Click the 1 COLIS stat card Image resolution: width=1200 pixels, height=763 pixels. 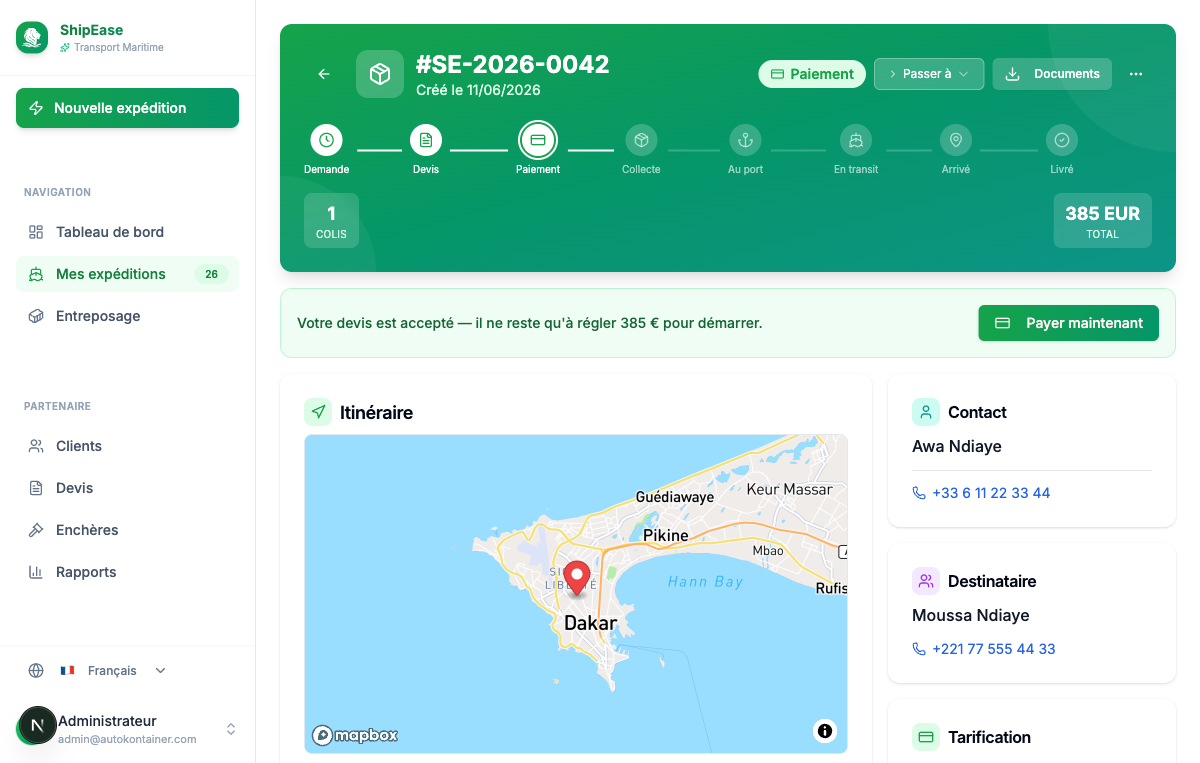pos(331,220)
